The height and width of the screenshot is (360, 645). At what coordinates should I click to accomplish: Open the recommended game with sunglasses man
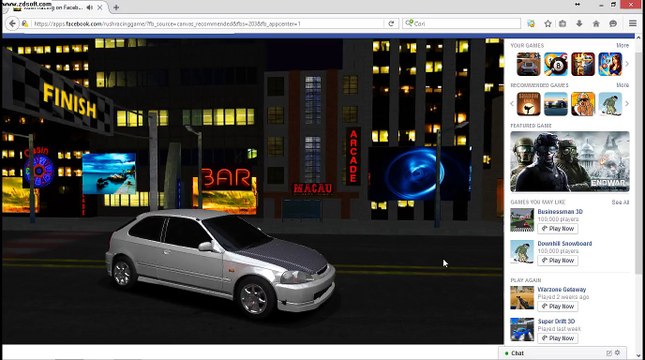[583, 104]
